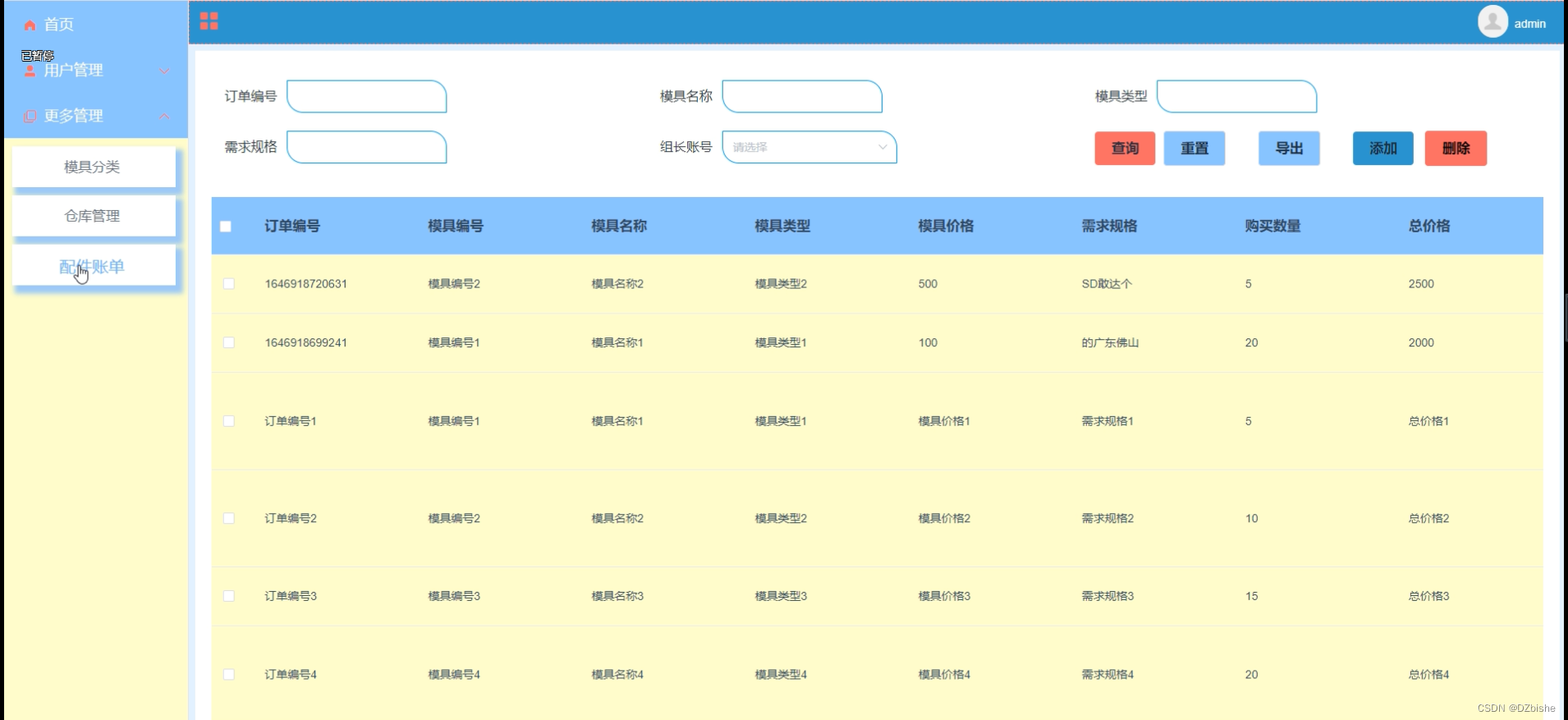Viewport: 1568px width, 720px height.
Task: Check row 订单编号3 checkbox
Action: coord(229,596)
